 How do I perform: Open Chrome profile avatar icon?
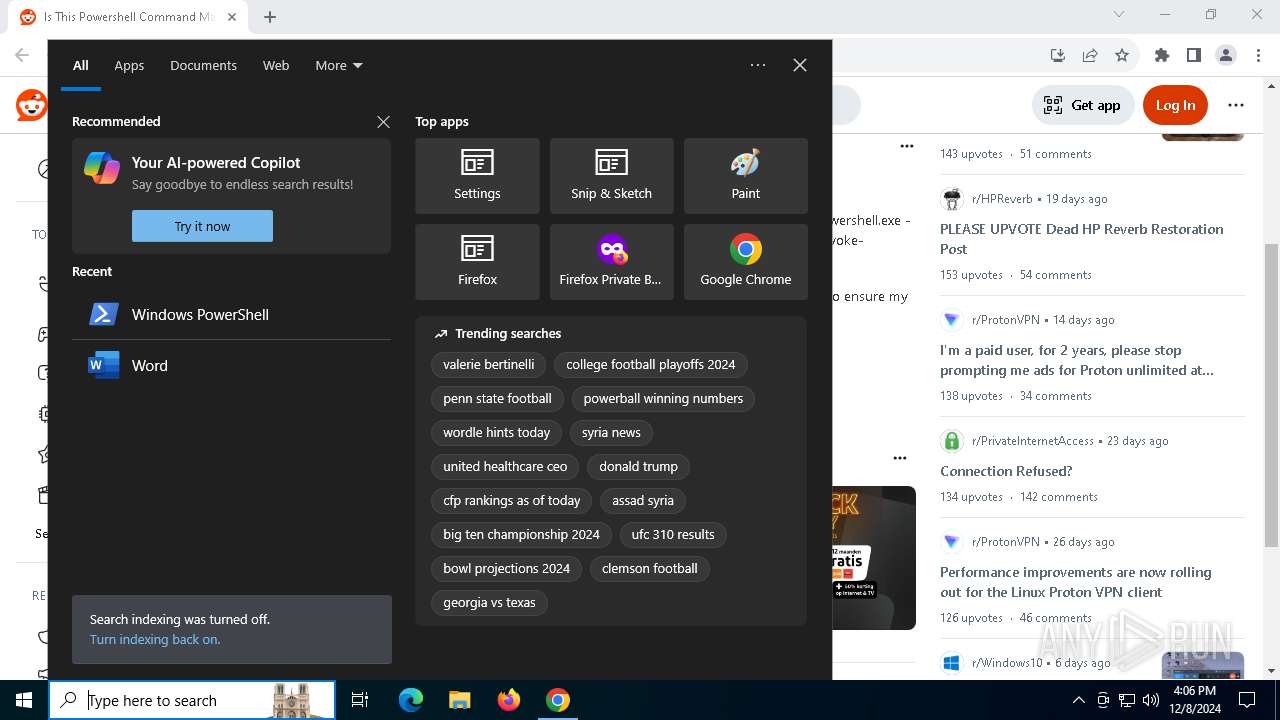coord(1226,55)
